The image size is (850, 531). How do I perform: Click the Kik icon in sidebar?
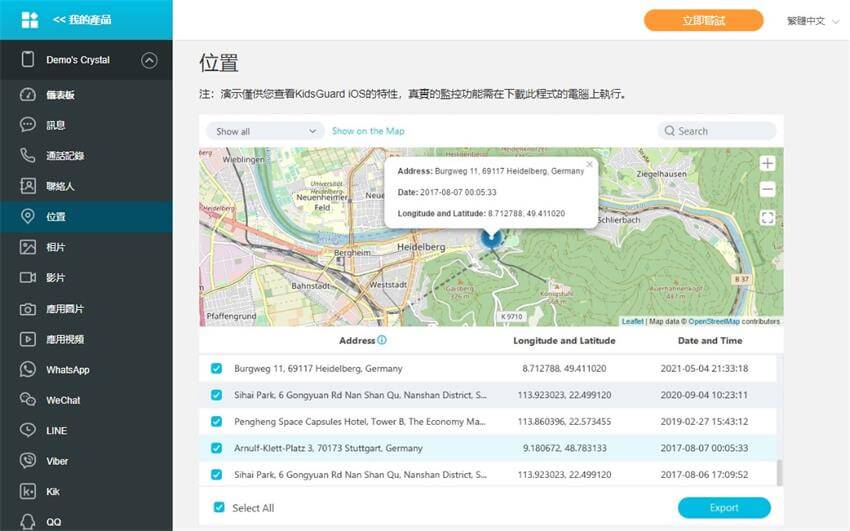[x=28, y=491]
